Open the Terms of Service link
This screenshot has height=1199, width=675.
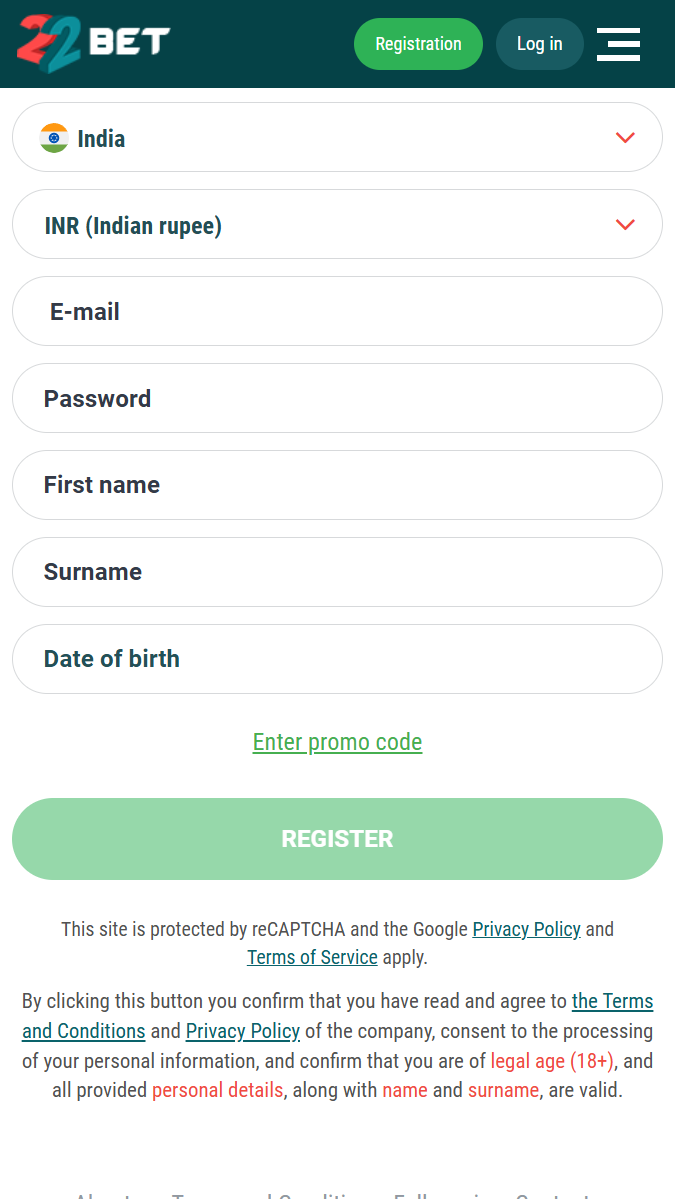pyautogui.click(x=312, y=957)
